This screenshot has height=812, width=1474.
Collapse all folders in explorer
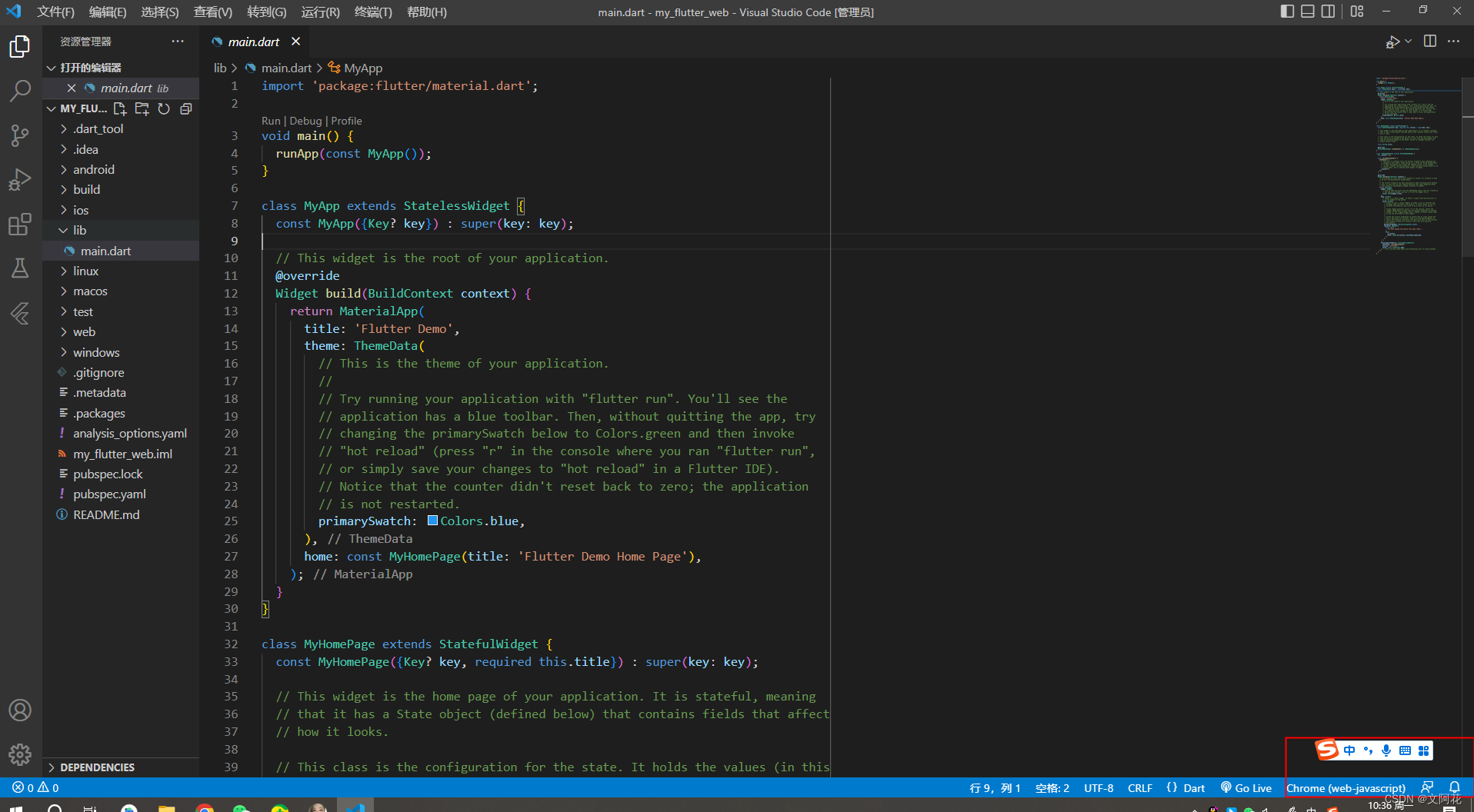click(185, 108)
